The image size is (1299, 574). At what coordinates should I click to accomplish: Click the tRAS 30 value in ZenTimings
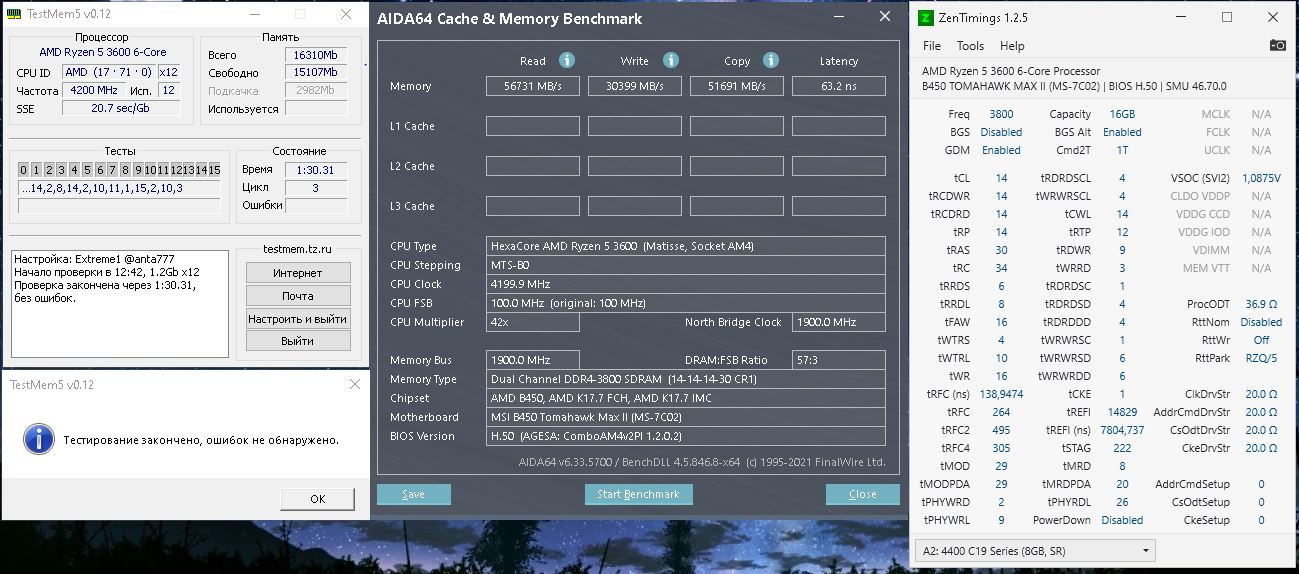point(1001,250)
